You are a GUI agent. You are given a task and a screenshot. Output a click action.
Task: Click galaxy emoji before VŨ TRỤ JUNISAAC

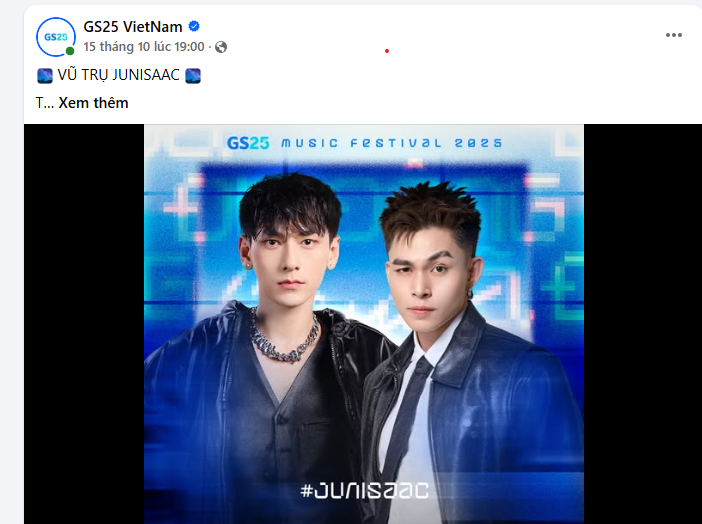(x=45, y=75)
